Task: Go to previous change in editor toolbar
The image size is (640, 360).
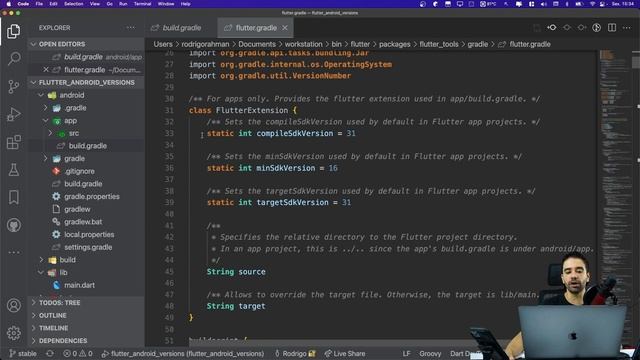Action: [552, 28]
